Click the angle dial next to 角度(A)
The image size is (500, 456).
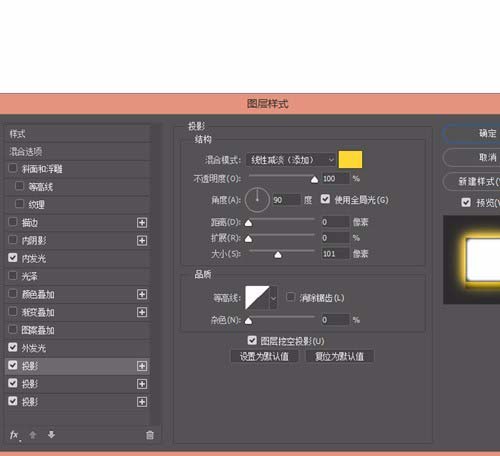257,200
